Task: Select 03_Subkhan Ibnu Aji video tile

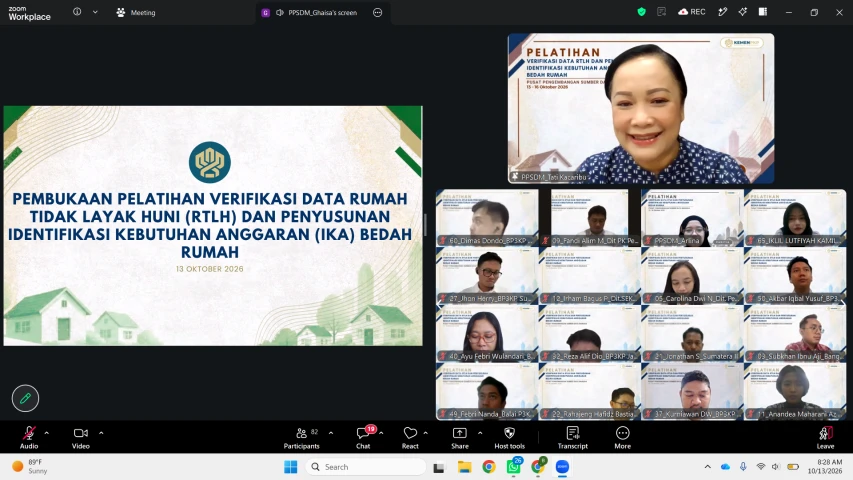Action: pyautogui.click(x=795, y=334)
